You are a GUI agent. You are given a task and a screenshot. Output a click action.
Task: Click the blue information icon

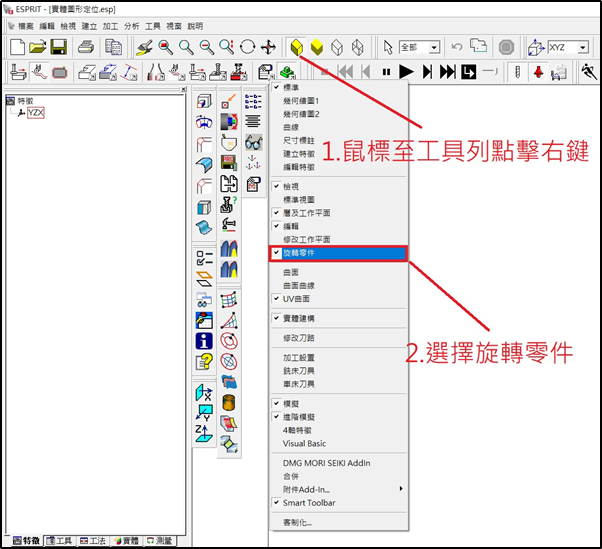204,340
